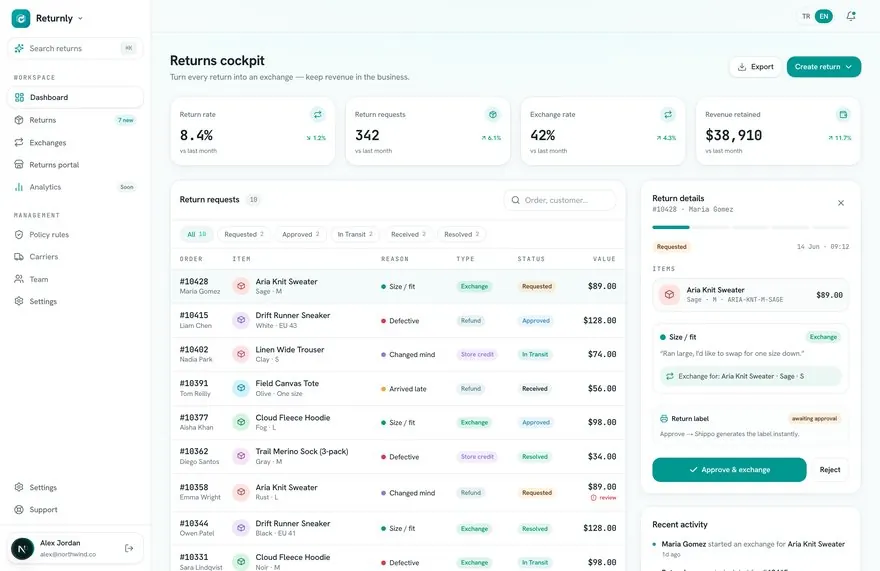Close the Return details panel
The image size is (880, 571).
(841, 203)
